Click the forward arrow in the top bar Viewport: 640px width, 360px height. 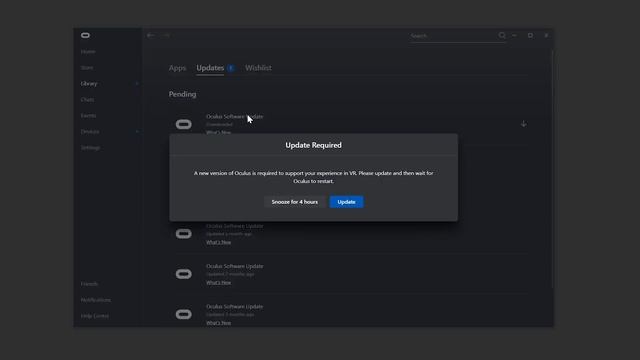coord(165,36)
